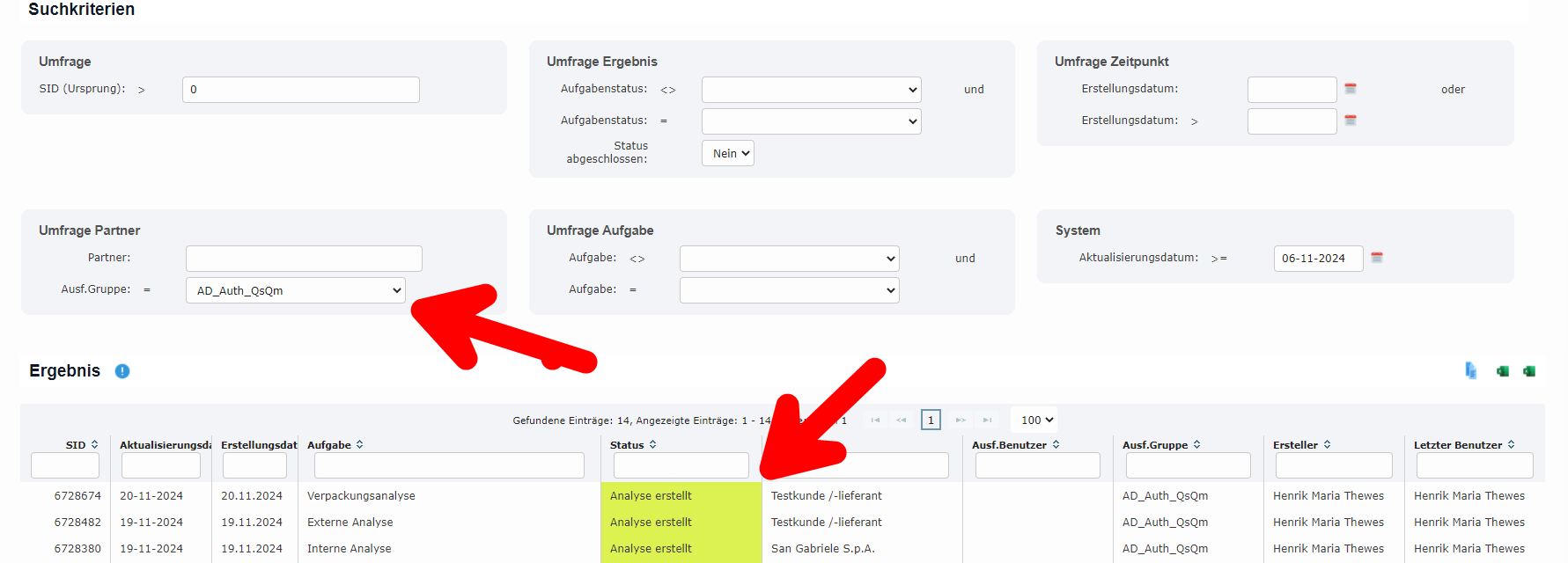Screen dimensions: 1568x563
Task: Click SID column filter box
Action: point(65,465)
